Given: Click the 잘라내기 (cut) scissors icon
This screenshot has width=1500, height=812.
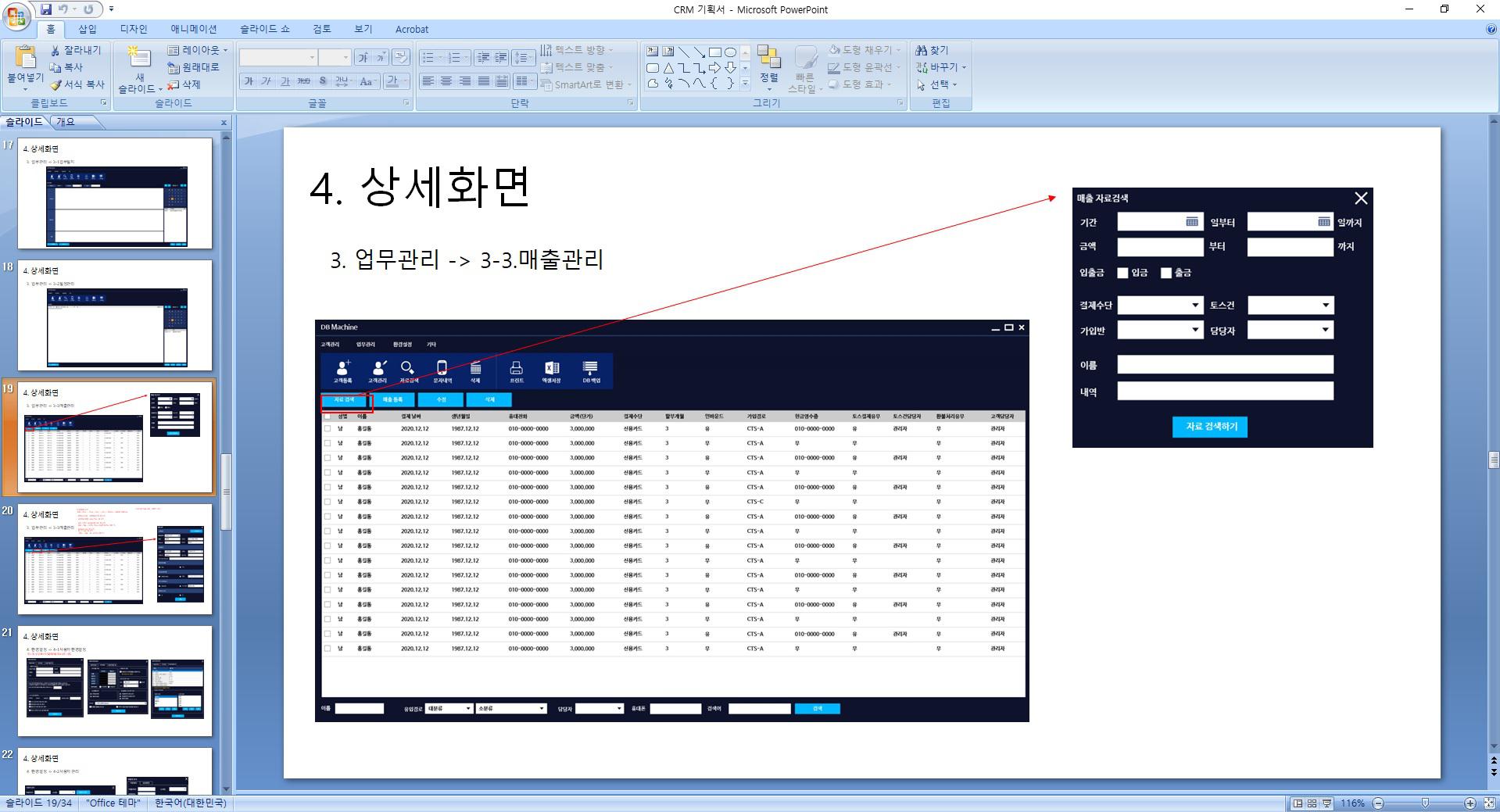Looking at the screenshot, I should point(55,50).
